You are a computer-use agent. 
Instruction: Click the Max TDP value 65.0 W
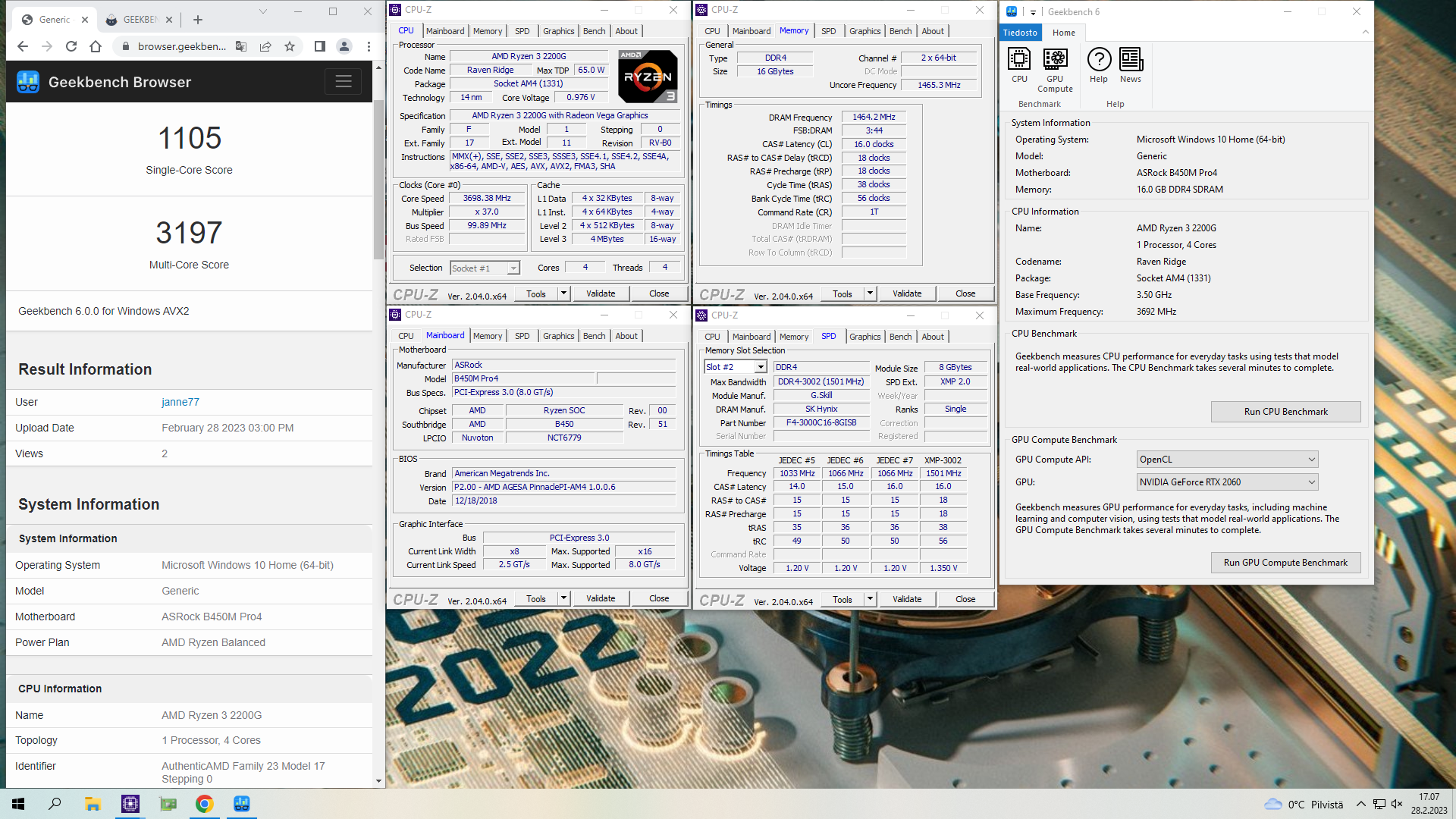[x=591, y=70]
